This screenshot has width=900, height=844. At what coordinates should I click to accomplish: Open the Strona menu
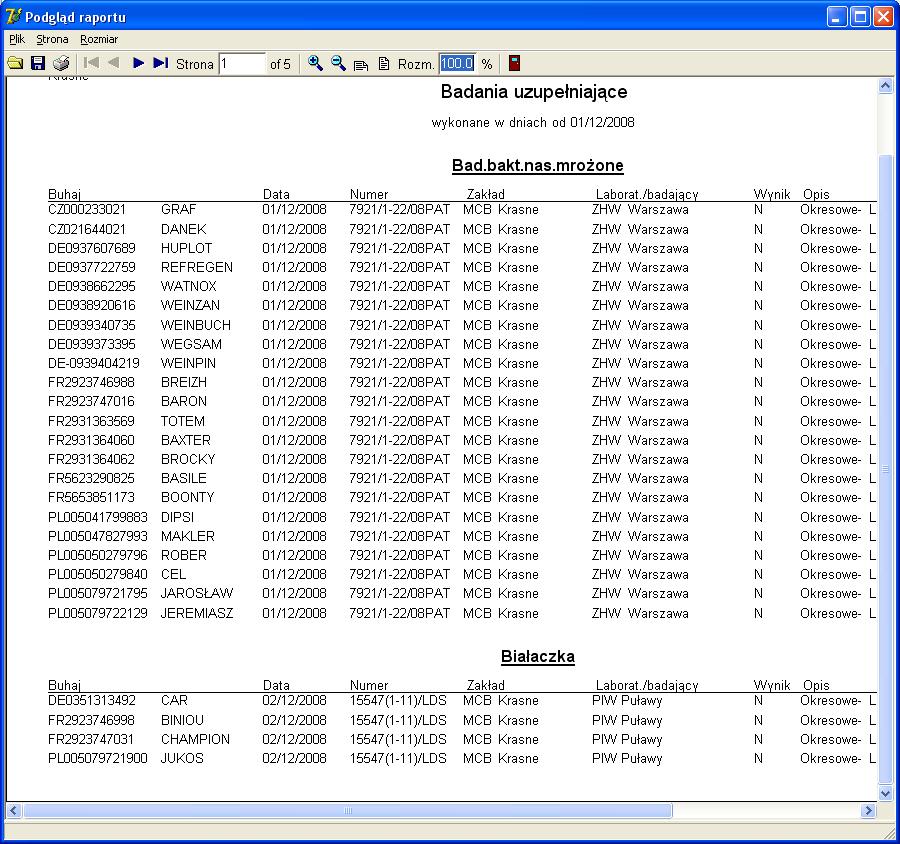point(52,39)
